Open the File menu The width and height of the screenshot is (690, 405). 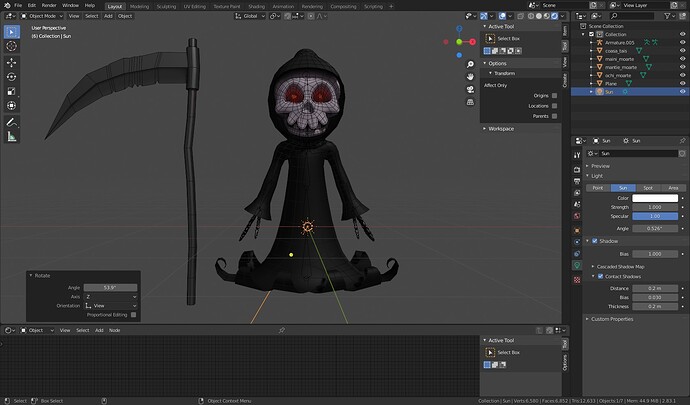[x=18, y=5]
